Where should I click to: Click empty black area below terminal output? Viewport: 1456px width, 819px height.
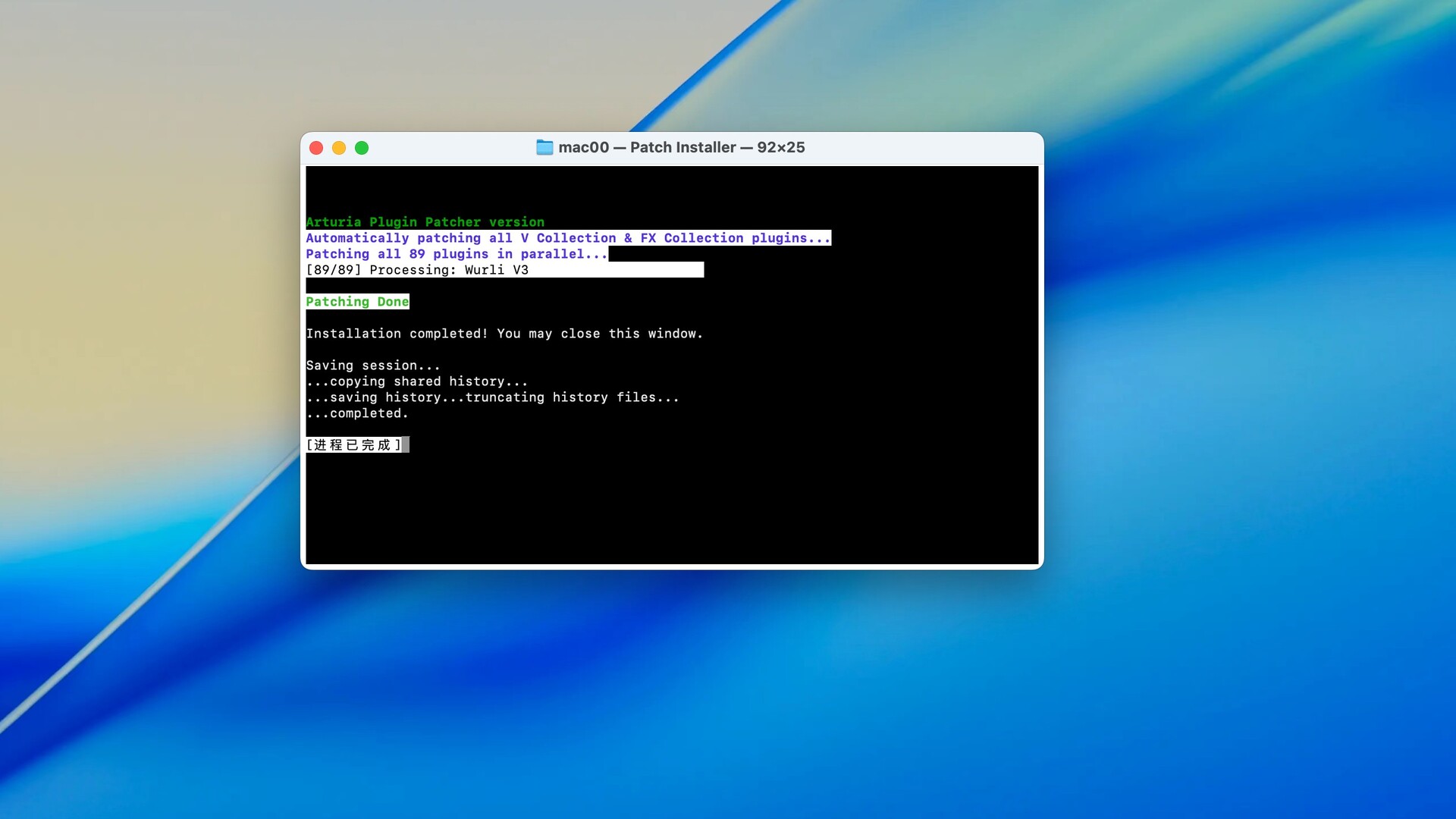671,508
